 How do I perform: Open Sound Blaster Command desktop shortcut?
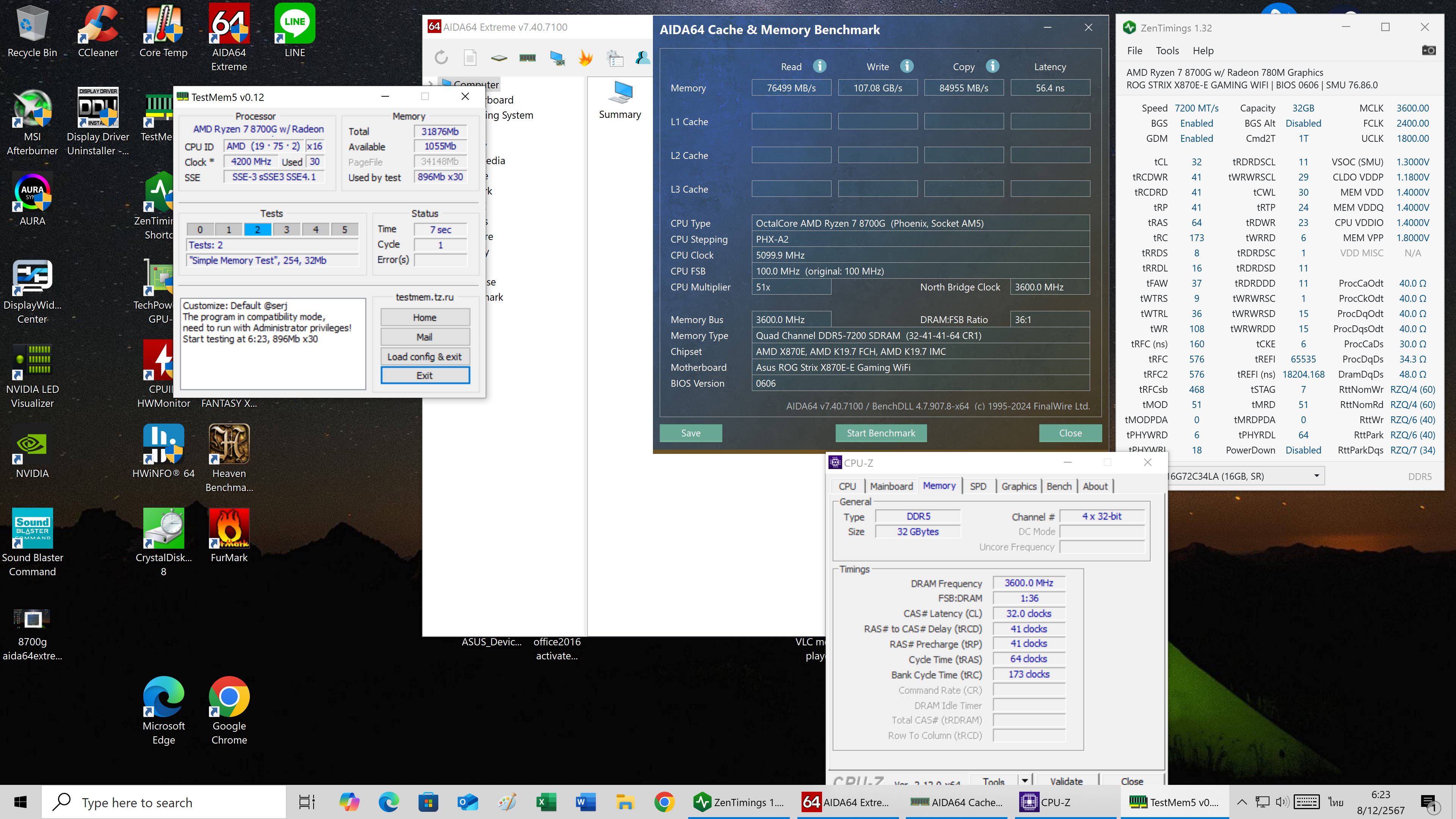[x=32, y=542]
